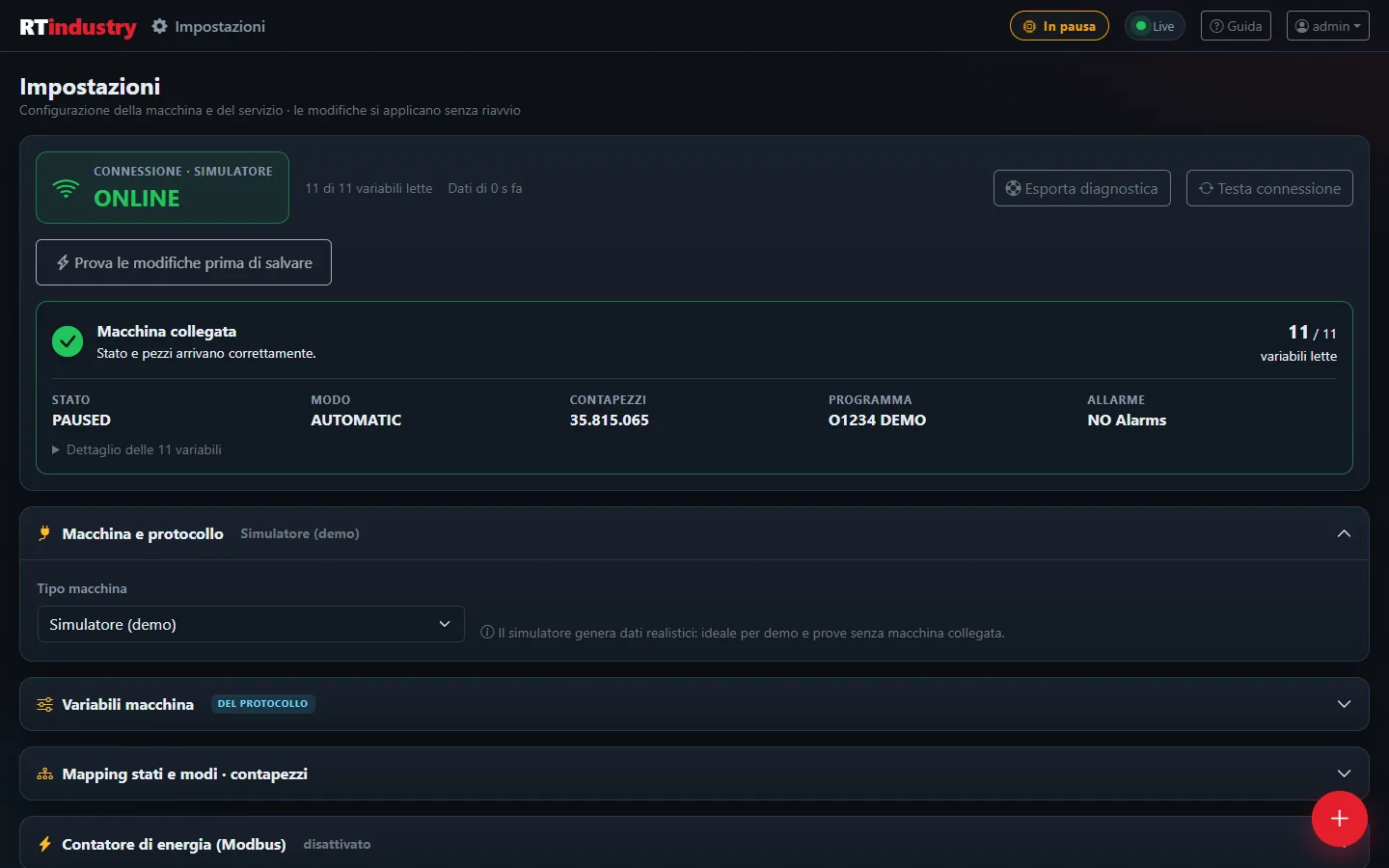The image size is (1389, 868).
Task: Click the RTindustry logo
Action: (78, 27)
